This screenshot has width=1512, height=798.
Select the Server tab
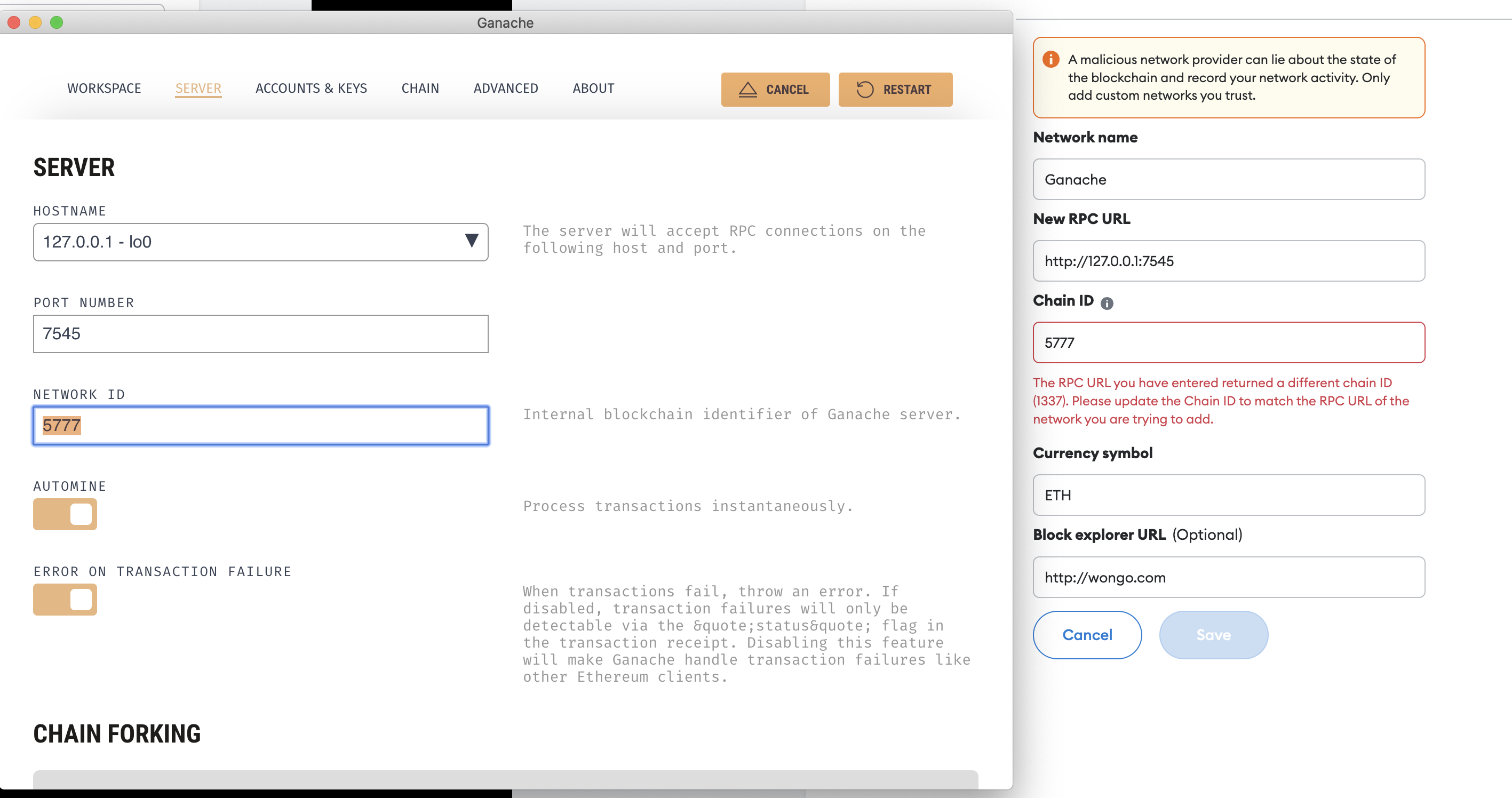tap(198, 89)
